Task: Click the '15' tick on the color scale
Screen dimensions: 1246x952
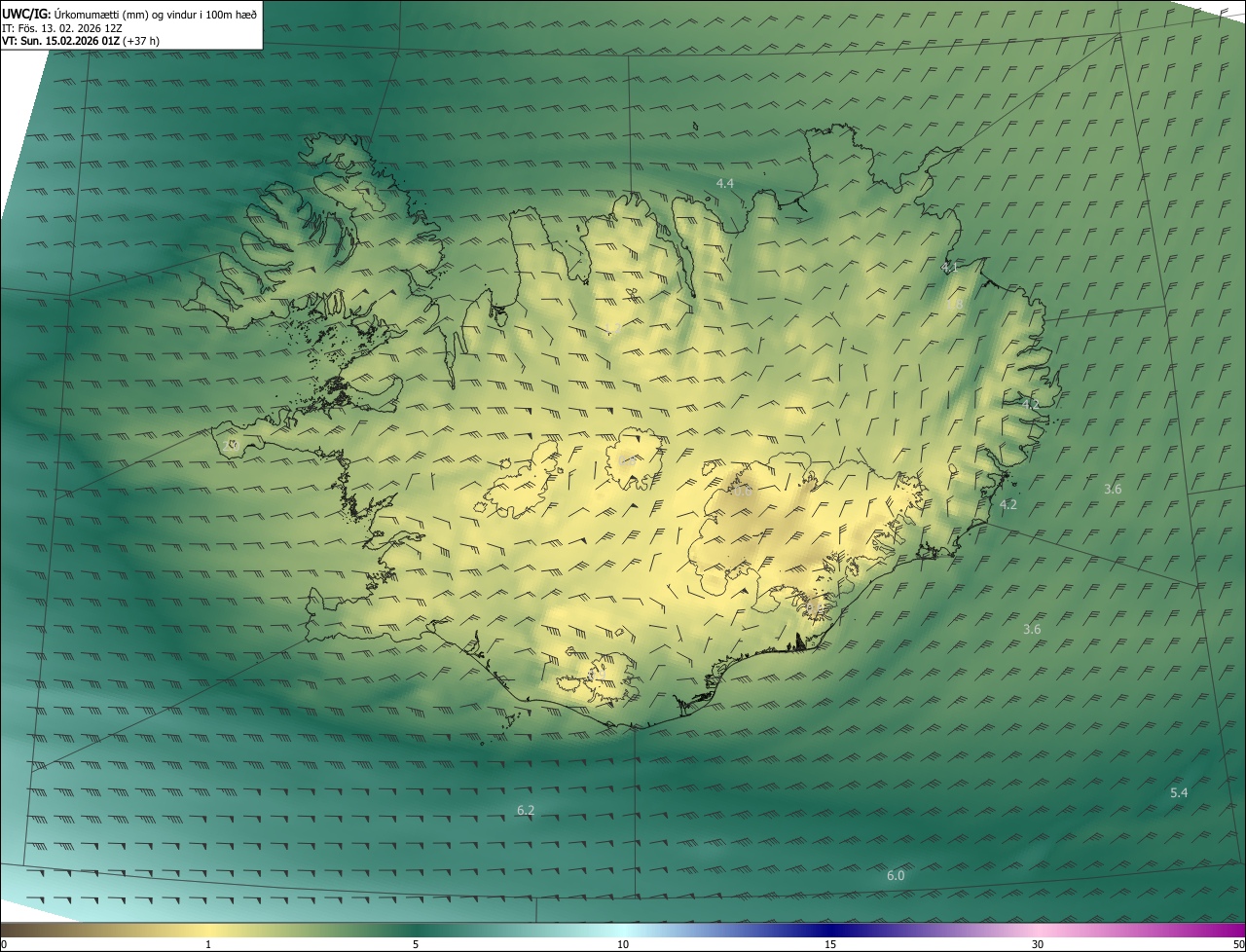Action: [830, 944]
